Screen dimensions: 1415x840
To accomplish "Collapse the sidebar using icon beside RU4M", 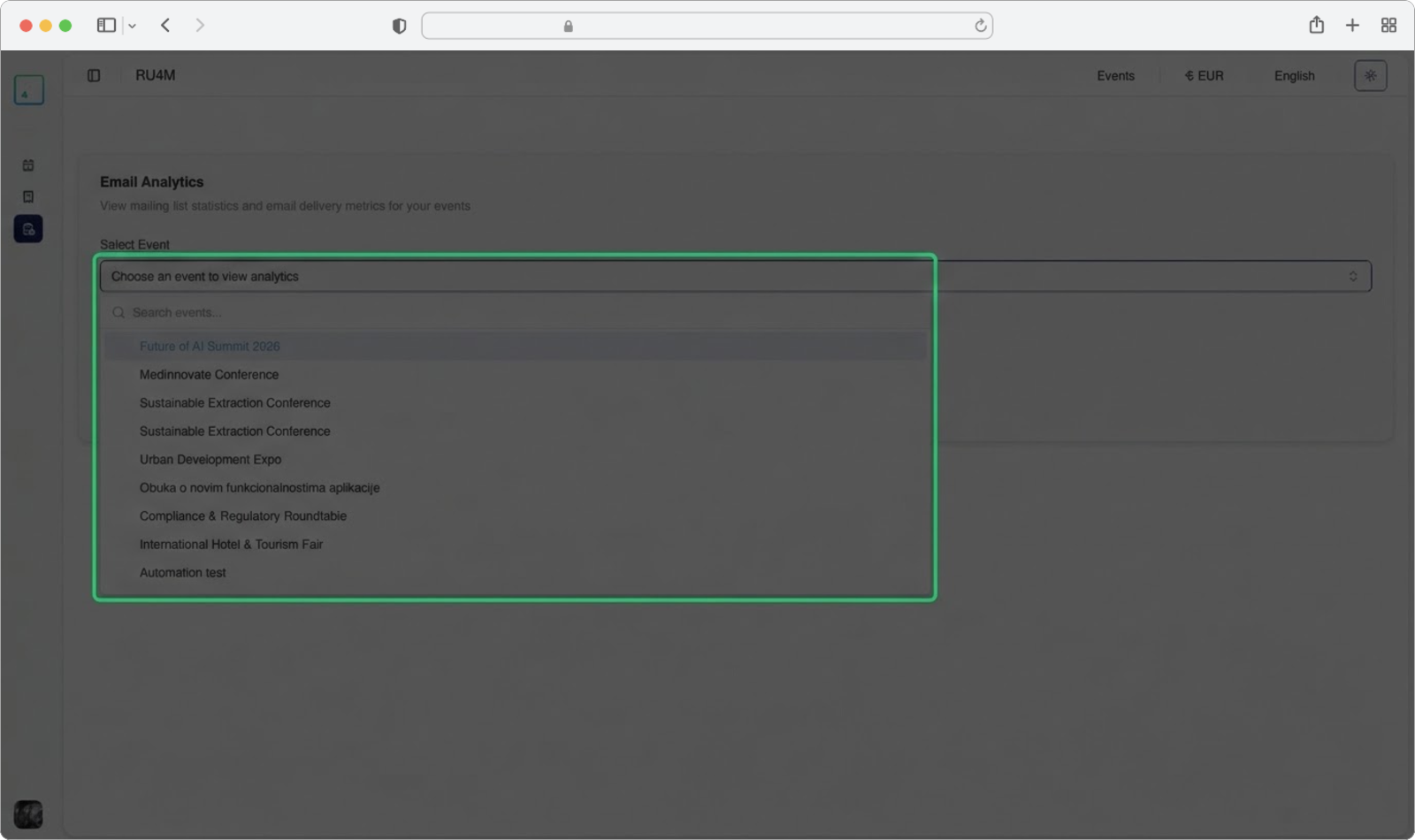I will pyautogui.click(x=94, y=76).
